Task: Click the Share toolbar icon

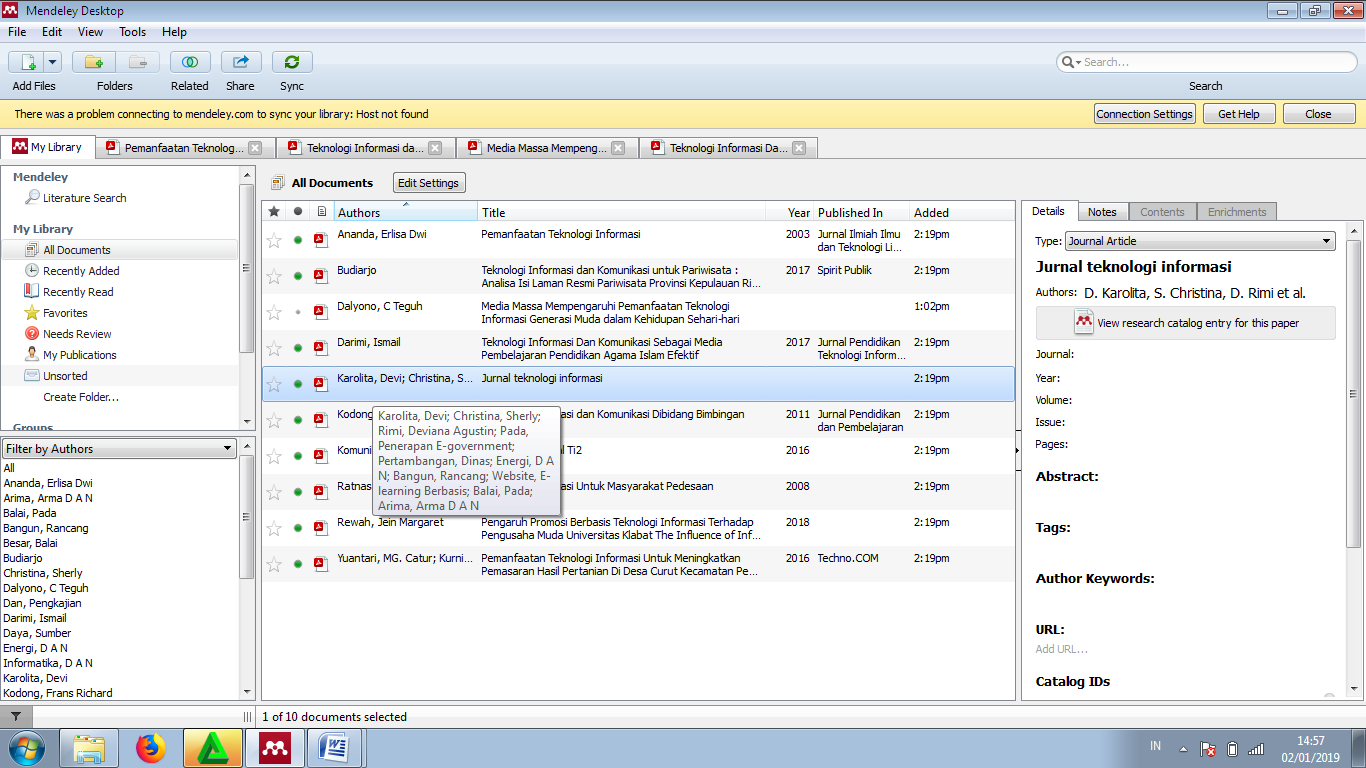Action: coord(240,62)
